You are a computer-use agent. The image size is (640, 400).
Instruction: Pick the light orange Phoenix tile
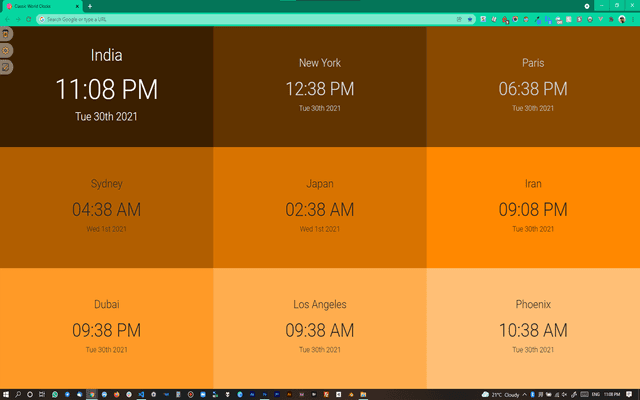point(533,328)
